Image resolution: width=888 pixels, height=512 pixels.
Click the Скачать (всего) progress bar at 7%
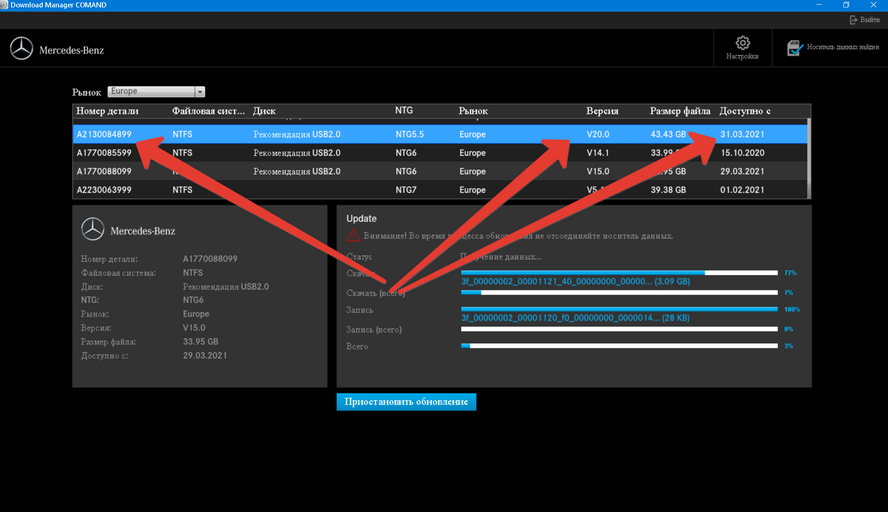619,293
